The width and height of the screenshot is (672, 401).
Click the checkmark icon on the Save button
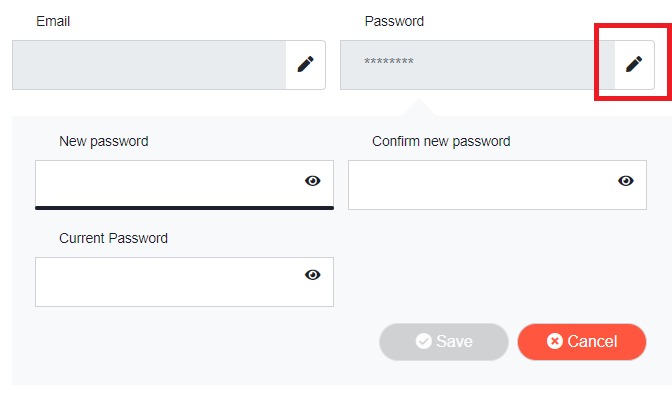coord(423,342)
